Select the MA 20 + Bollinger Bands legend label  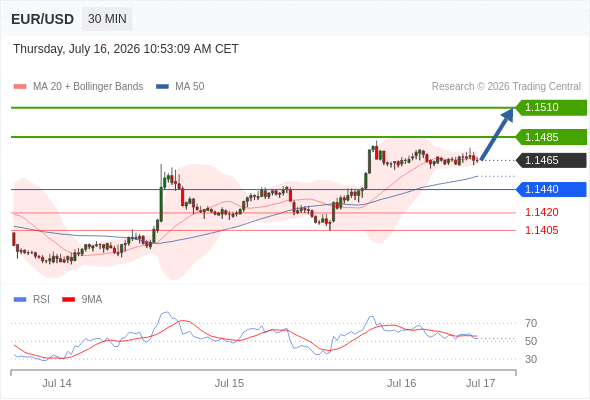[88, 87]
